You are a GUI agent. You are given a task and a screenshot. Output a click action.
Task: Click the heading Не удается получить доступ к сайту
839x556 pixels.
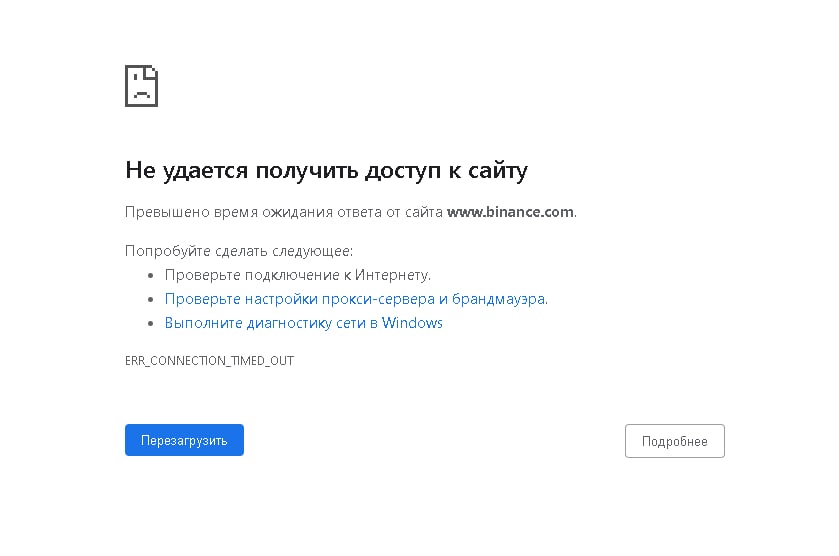click(x=326, y=171)
